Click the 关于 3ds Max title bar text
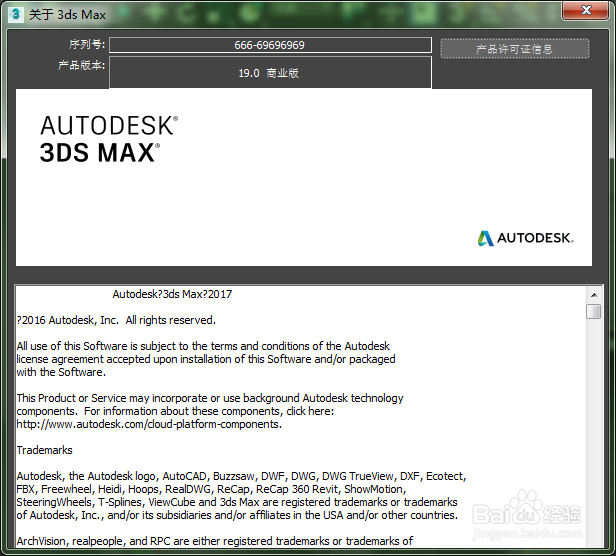Viewport: 616px width, 556px height. [x=68, y=15]
